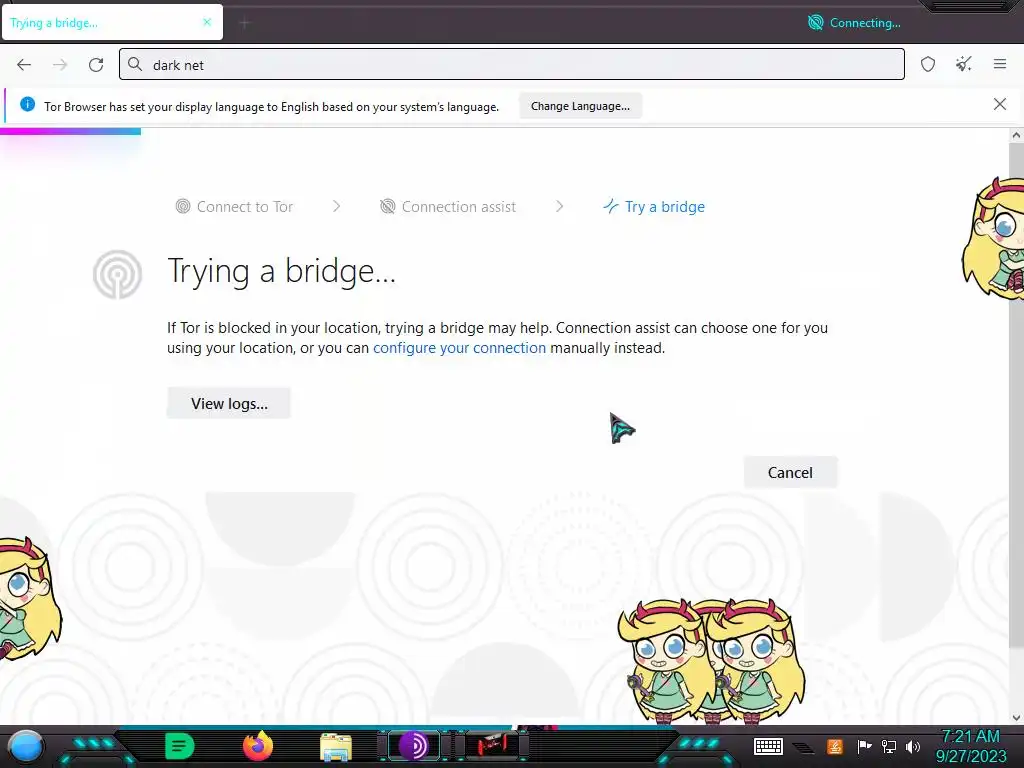Image resolution: width=1024 pixels, height=768 pixels.
Task: Click the dark tray icon next to the keyboard icon
Action: click(804, 746)
